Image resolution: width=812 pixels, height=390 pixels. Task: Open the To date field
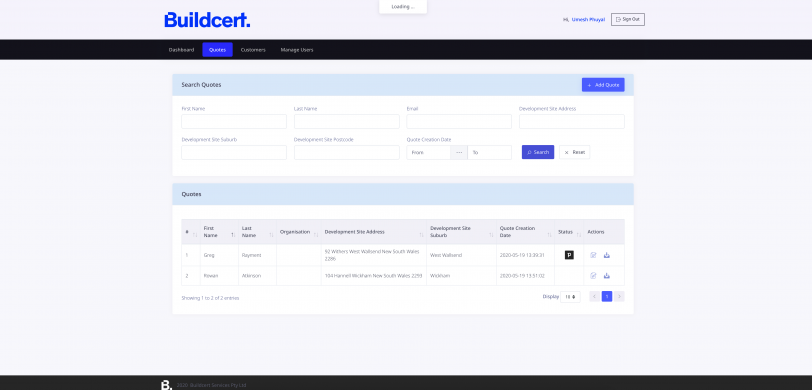pos(489,152)
